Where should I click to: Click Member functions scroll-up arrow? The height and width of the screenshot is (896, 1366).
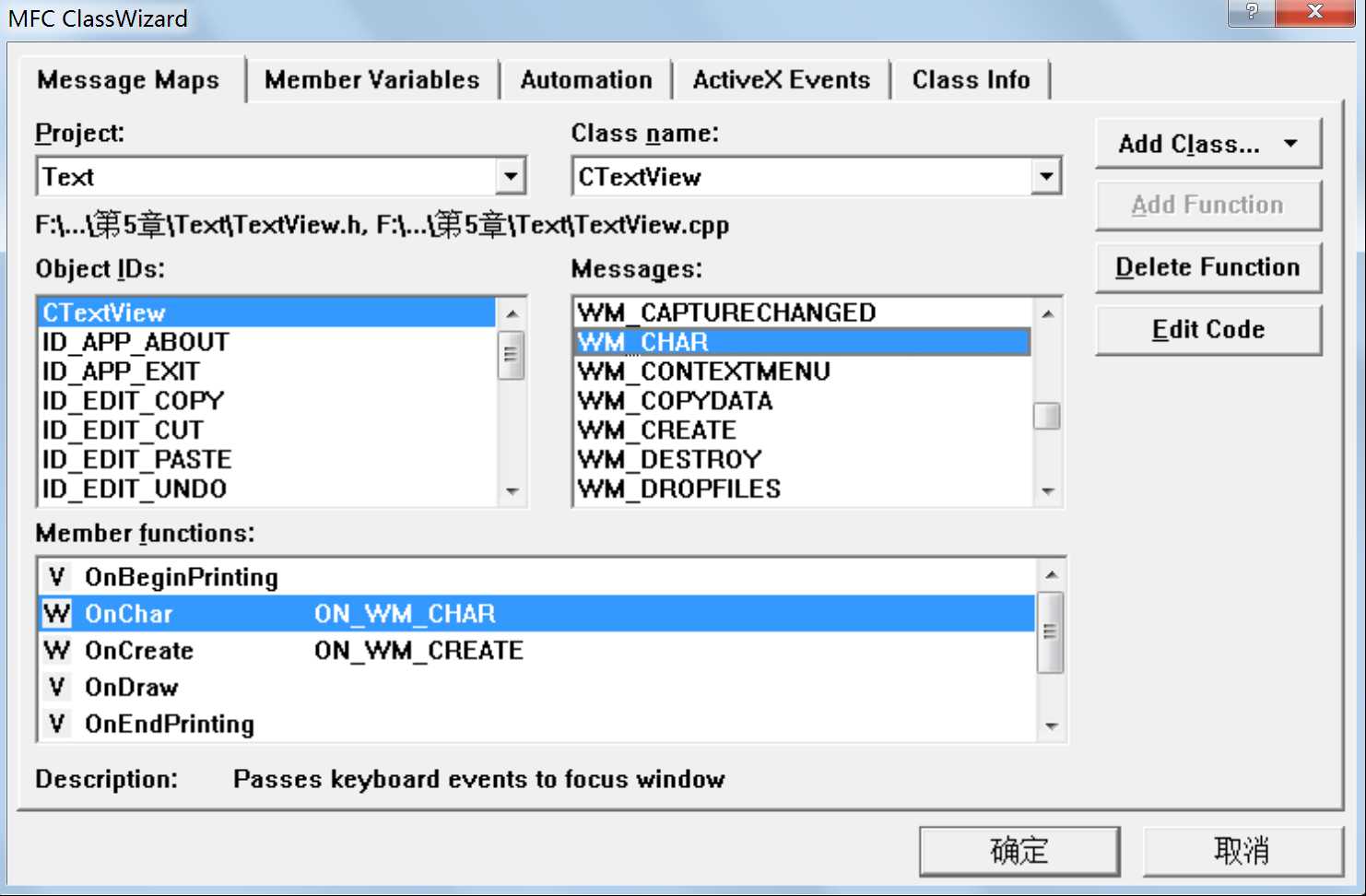pyautogui.click(x=1051, y=575)
